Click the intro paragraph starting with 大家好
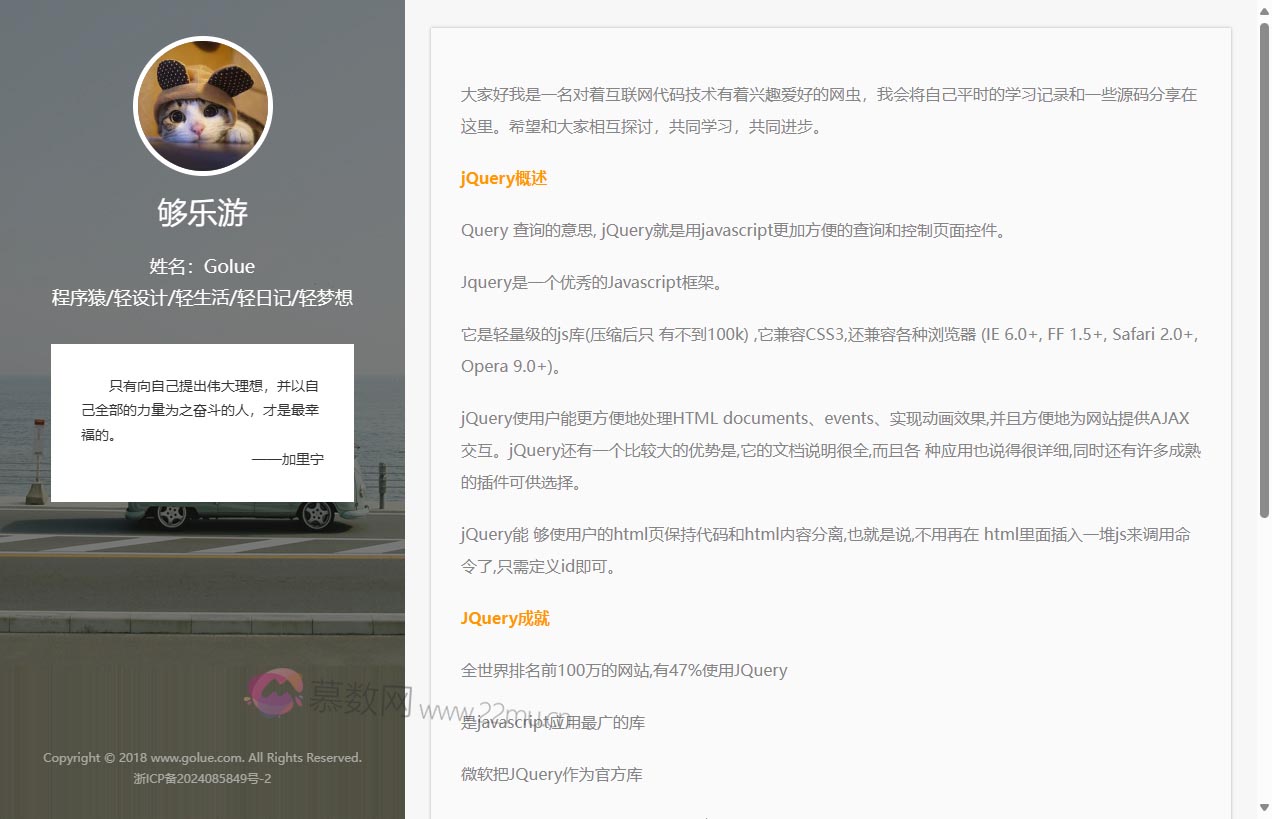 click(x=828, y=111)
